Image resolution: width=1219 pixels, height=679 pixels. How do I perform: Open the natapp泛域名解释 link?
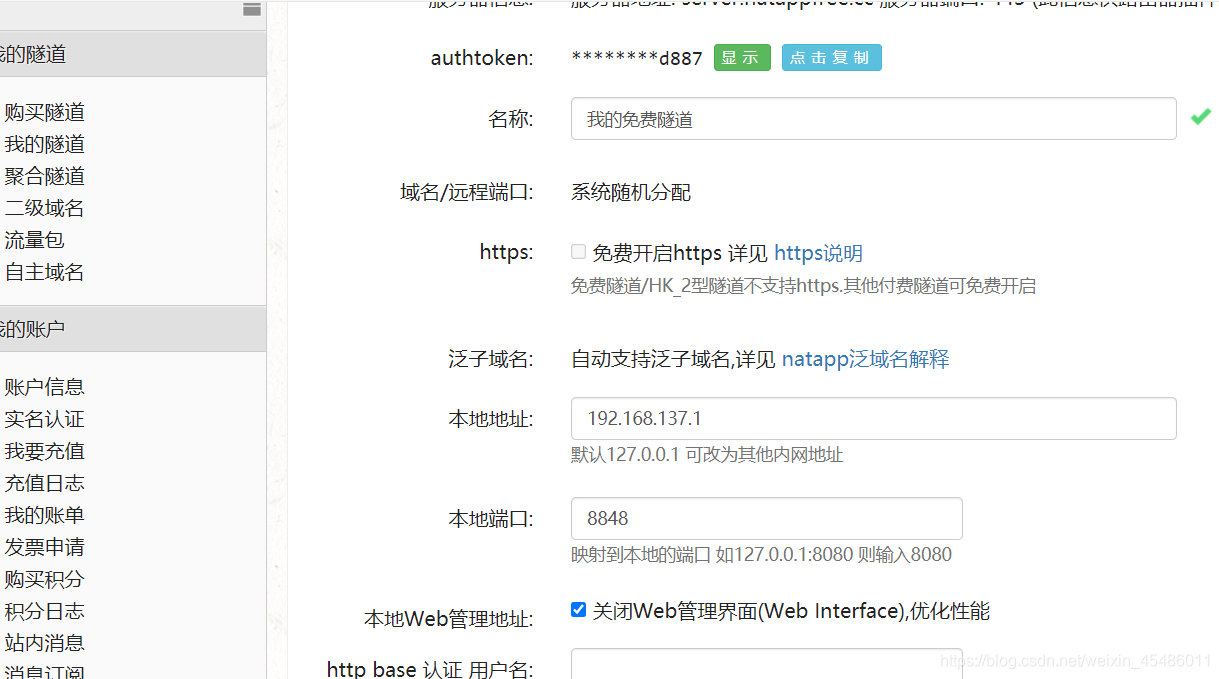(865, 360)
